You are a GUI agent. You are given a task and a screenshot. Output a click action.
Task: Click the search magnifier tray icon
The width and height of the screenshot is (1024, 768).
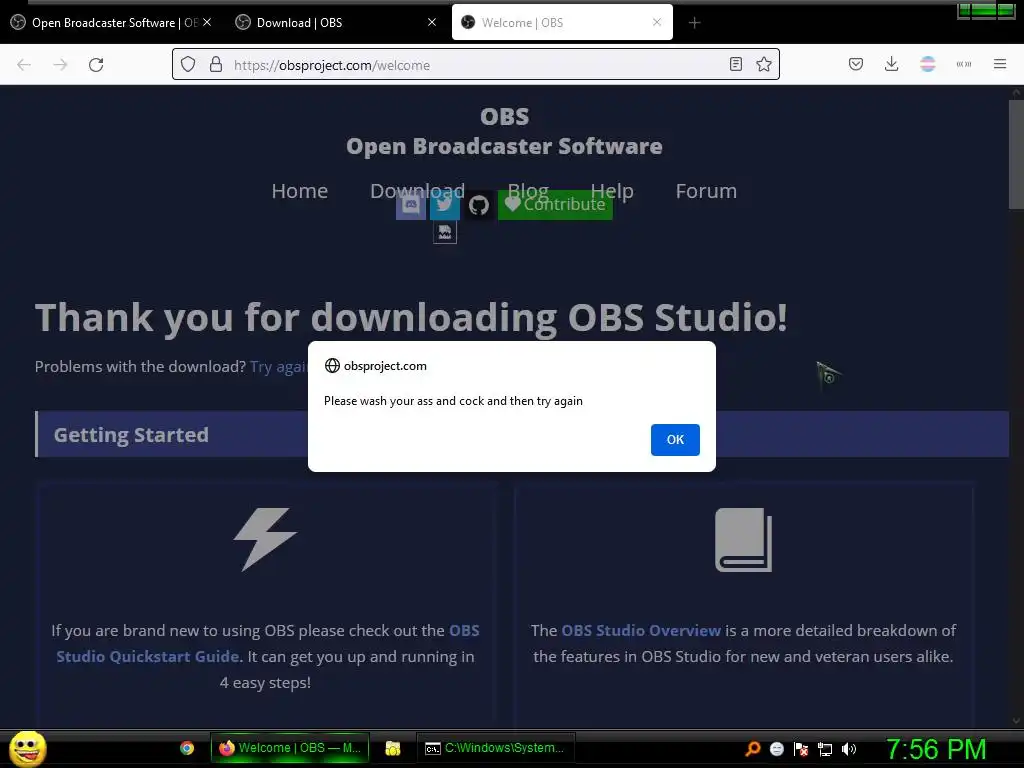753,749
